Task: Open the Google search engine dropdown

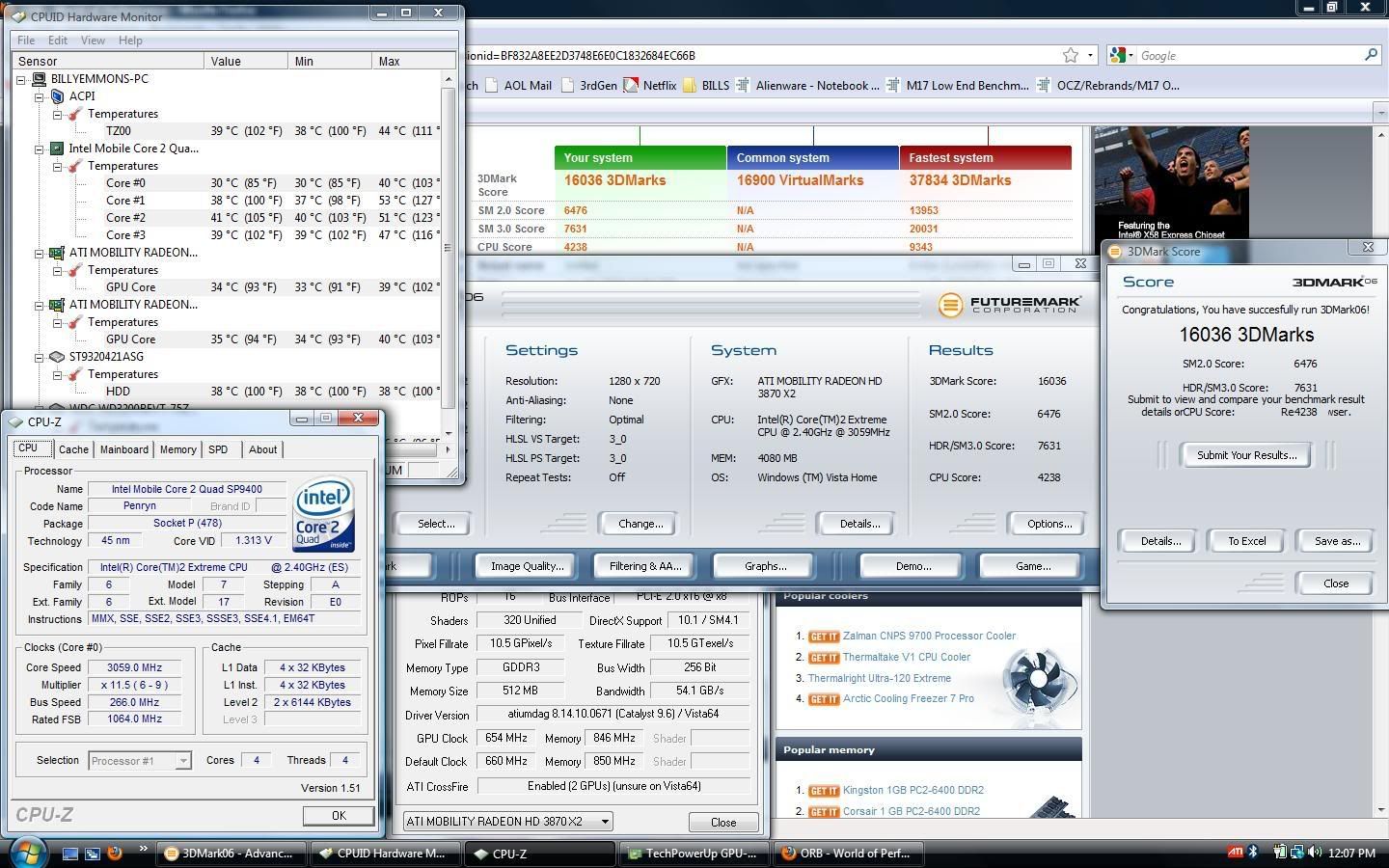Action: [1121, 56]
